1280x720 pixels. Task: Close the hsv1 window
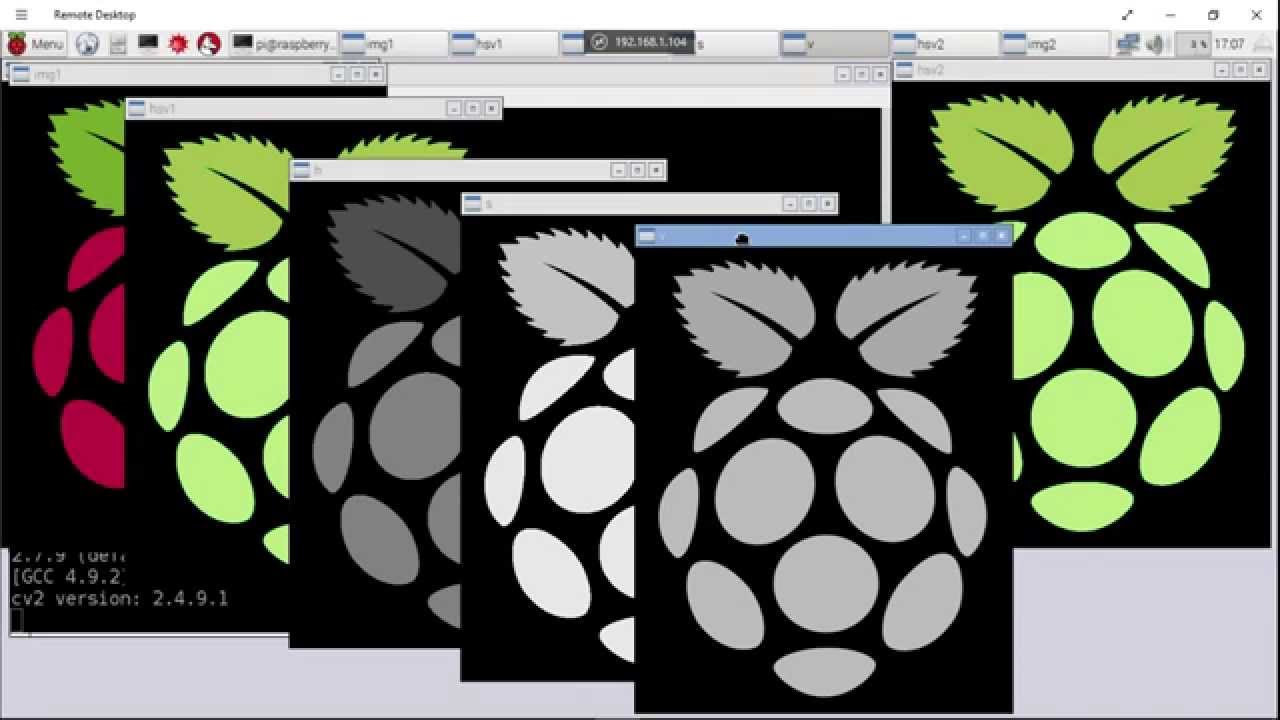(x=491, y=108)
